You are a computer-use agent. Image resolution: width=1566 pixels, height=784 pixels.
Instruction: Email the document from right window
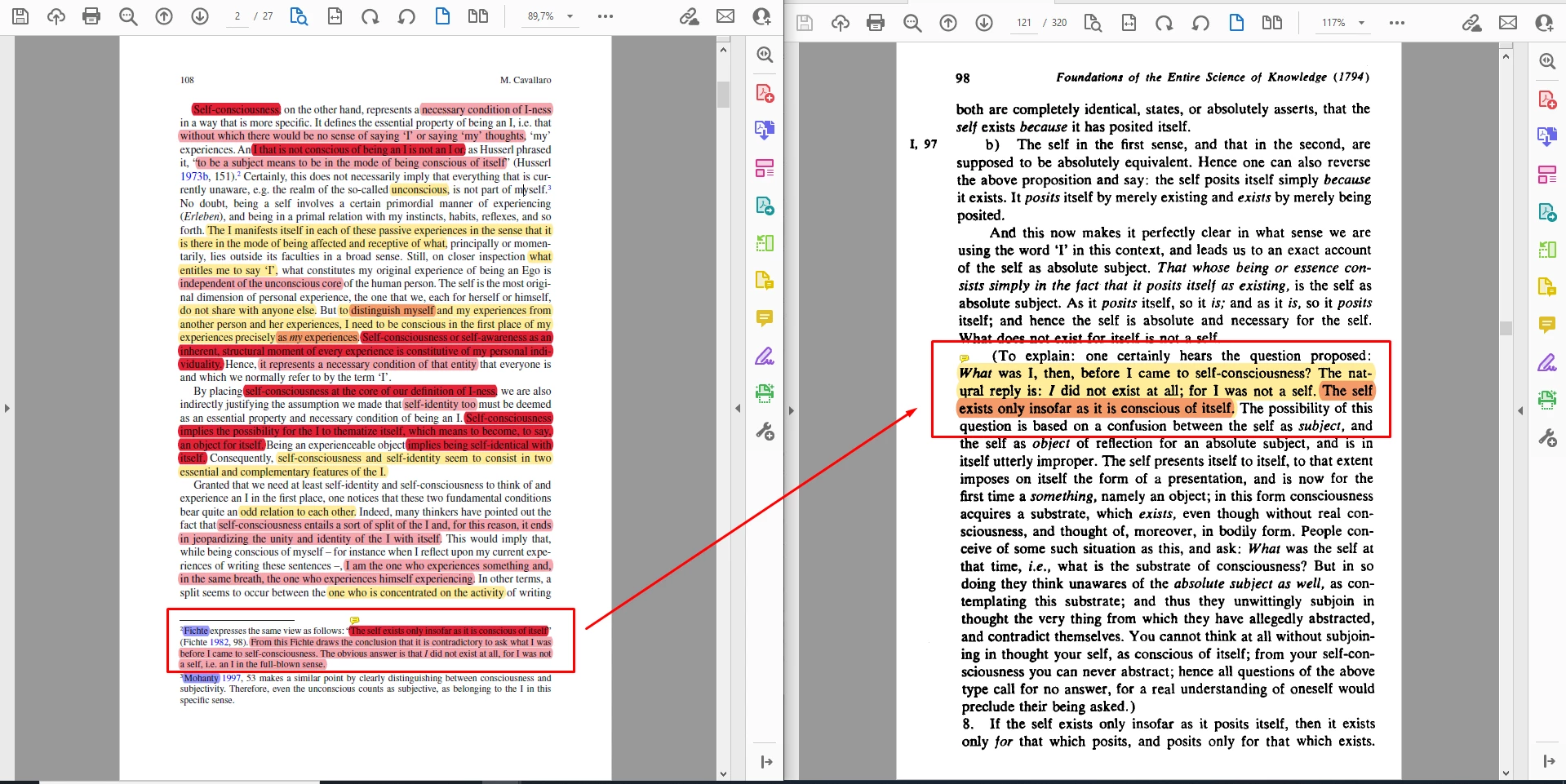[1508, 23]
